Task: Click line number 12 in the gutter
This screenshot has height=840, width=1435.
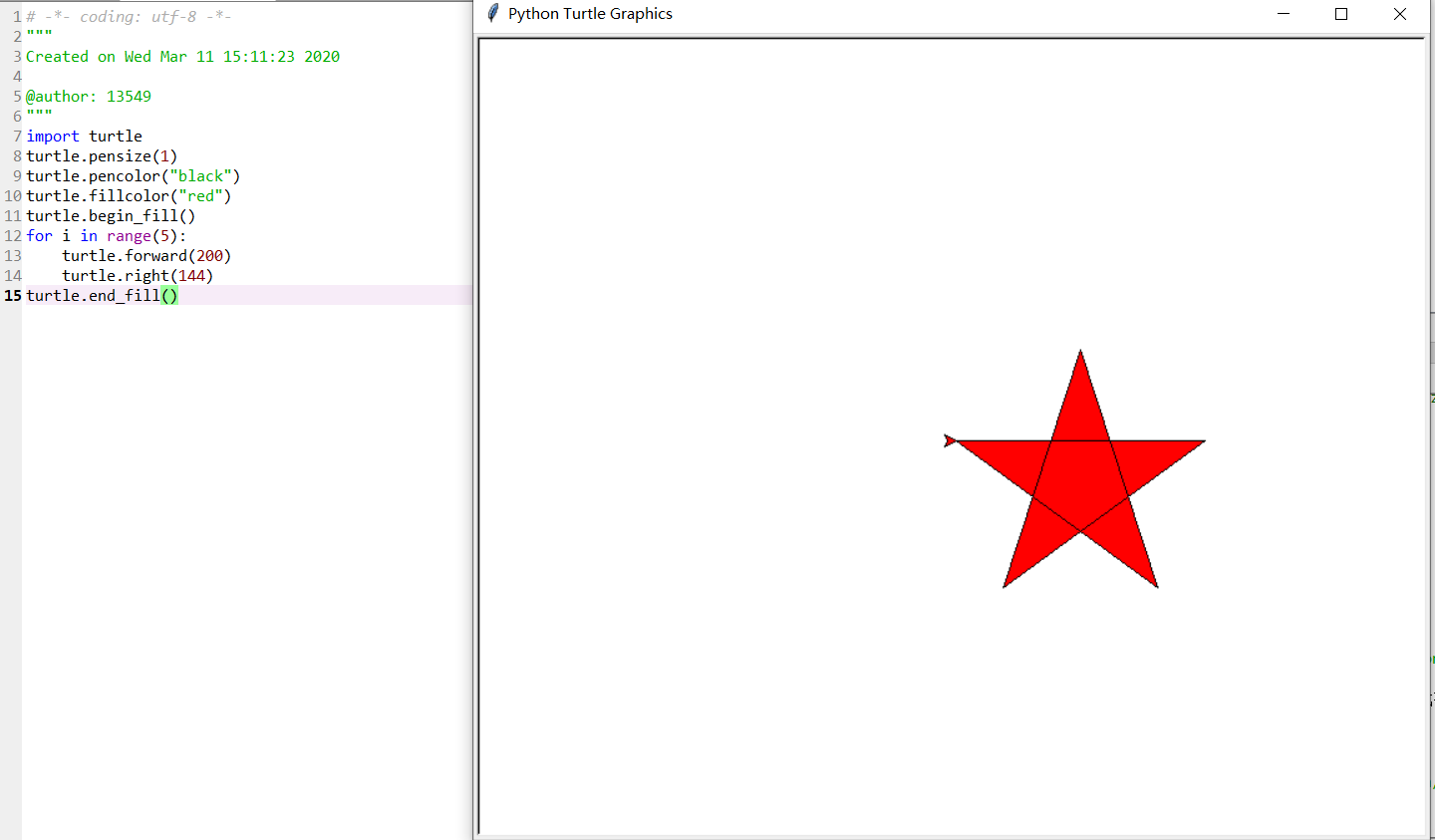Action: pos(13,236)
